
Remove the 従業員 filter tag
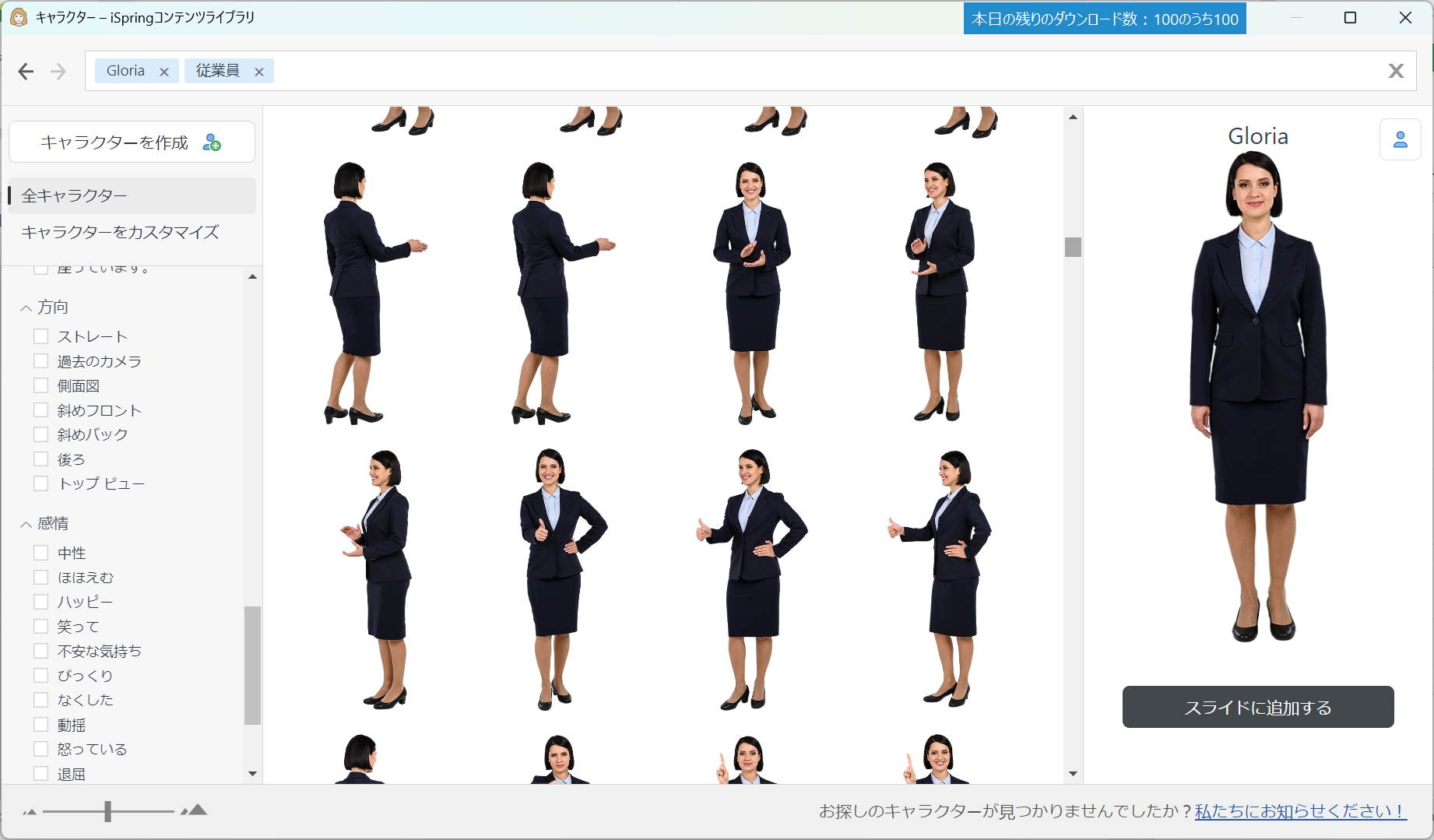259,71
